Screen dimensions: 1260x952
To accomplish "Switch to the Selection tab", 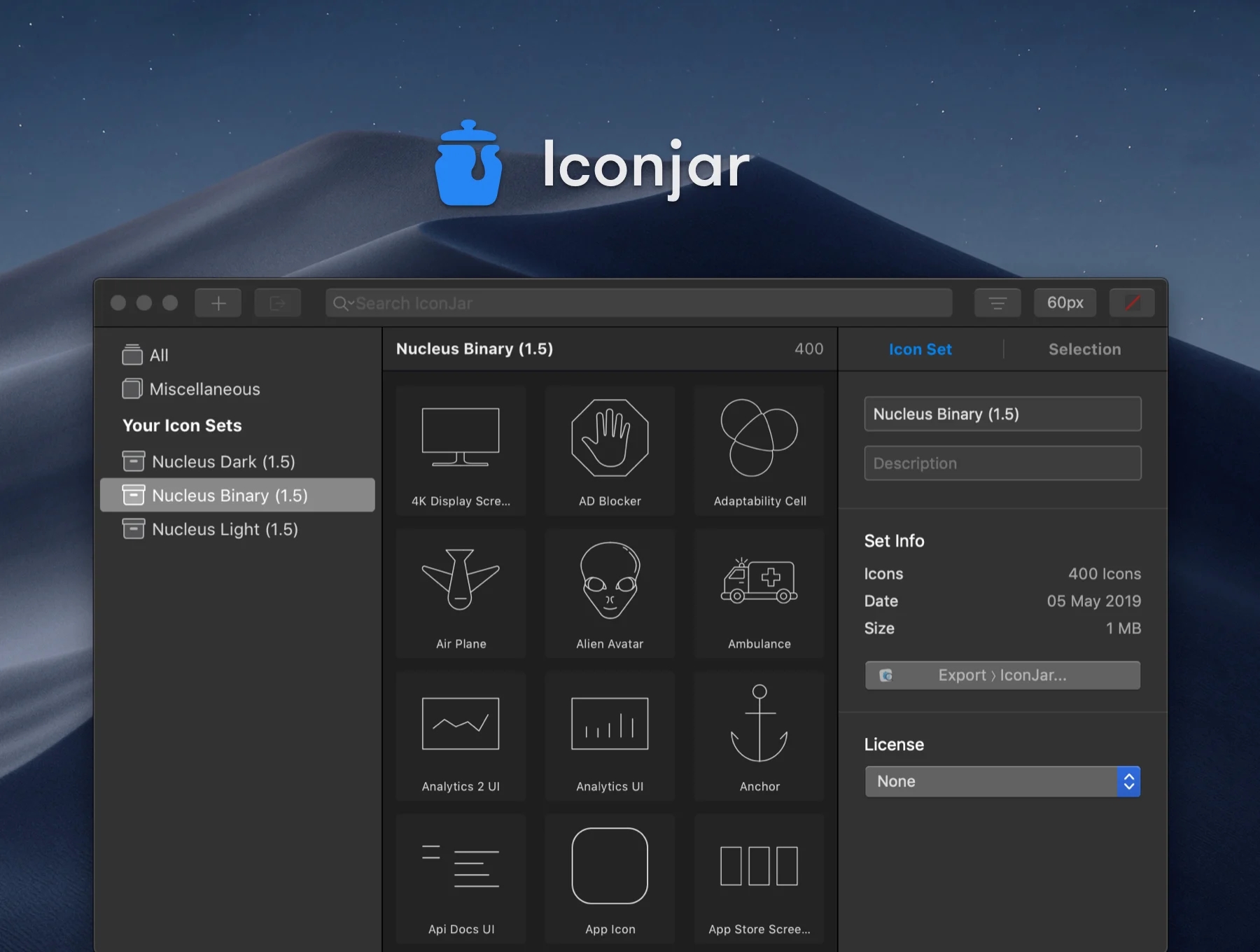I will point(1084,349).
